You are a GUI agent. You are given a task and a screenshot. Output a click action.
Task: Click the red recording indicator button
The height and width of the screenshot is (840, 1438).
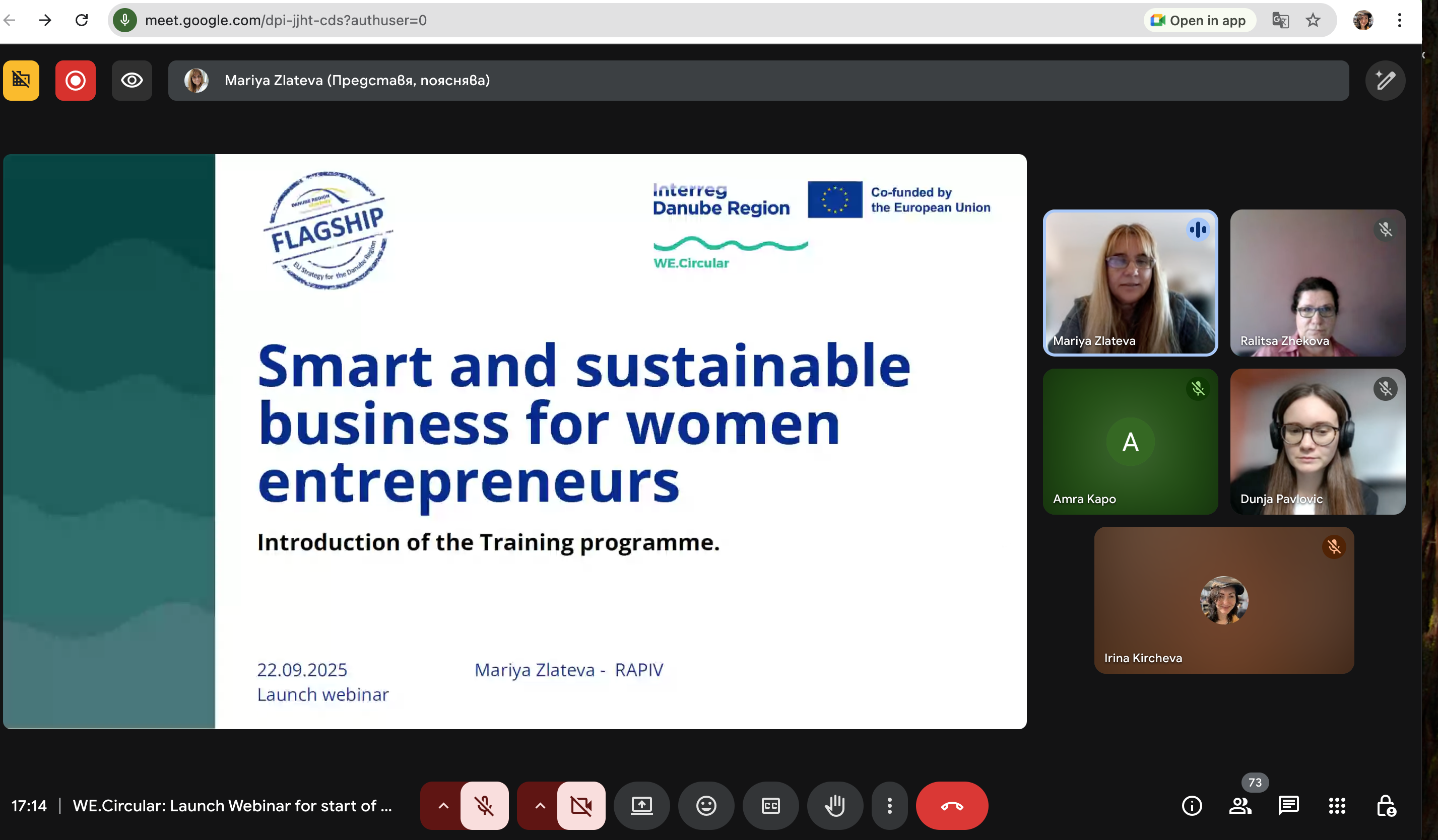pos(75,81)
